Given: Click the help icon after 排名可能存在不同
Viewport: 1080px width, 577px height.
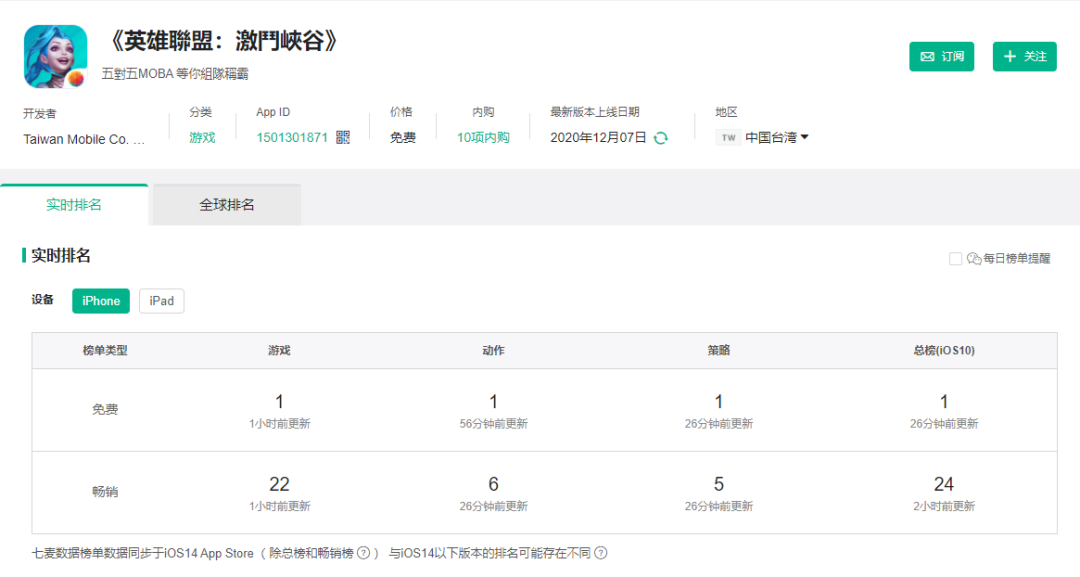Looking at the screenshot, I should (x=601, y=553).
